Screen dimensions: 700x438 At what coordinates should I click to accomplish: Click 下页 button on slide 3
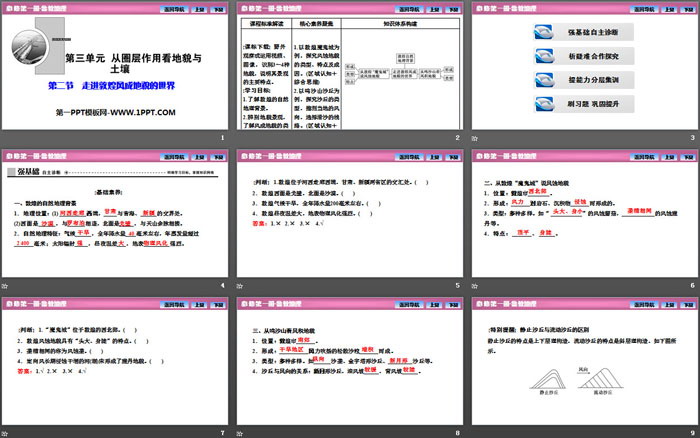pos(688,9)
